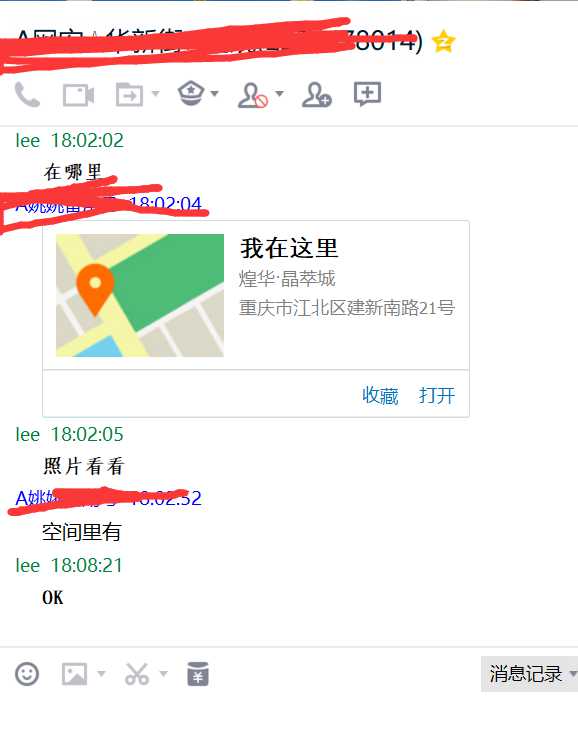Click the police cap report icon
This screenshot has height=740, width=578.
tap(191, 93)
